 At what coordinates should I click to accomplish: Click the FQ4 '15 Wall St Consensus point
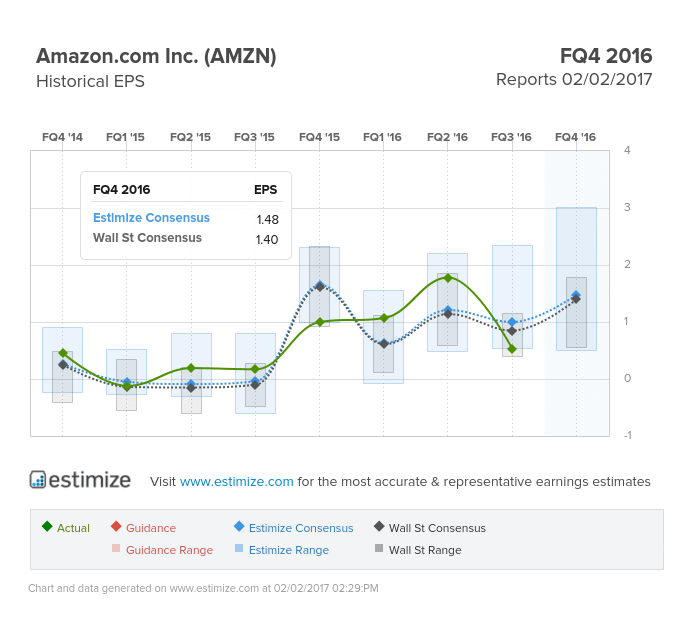320,287
